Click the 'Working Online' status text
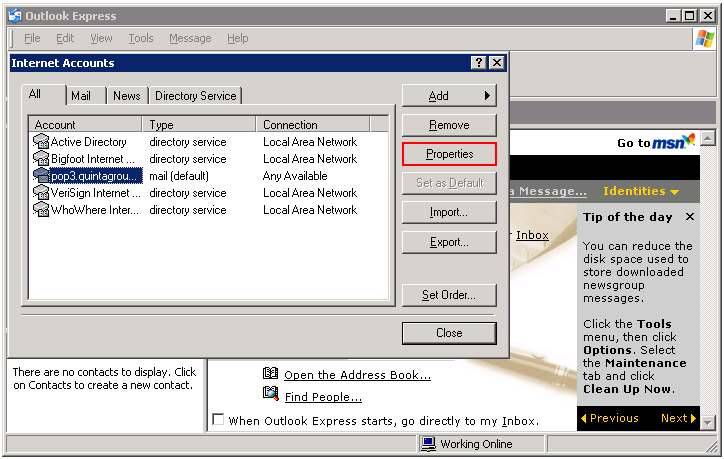 click(x=476, y=444)
